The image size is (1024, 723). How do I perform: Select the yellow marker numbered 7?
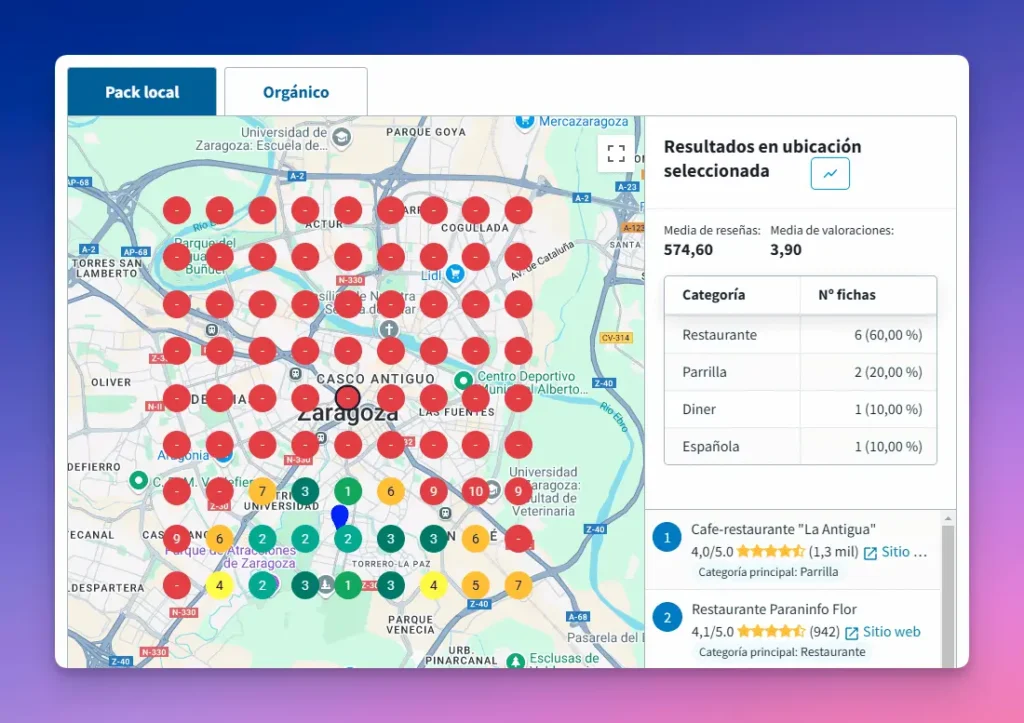click(262, 491)
